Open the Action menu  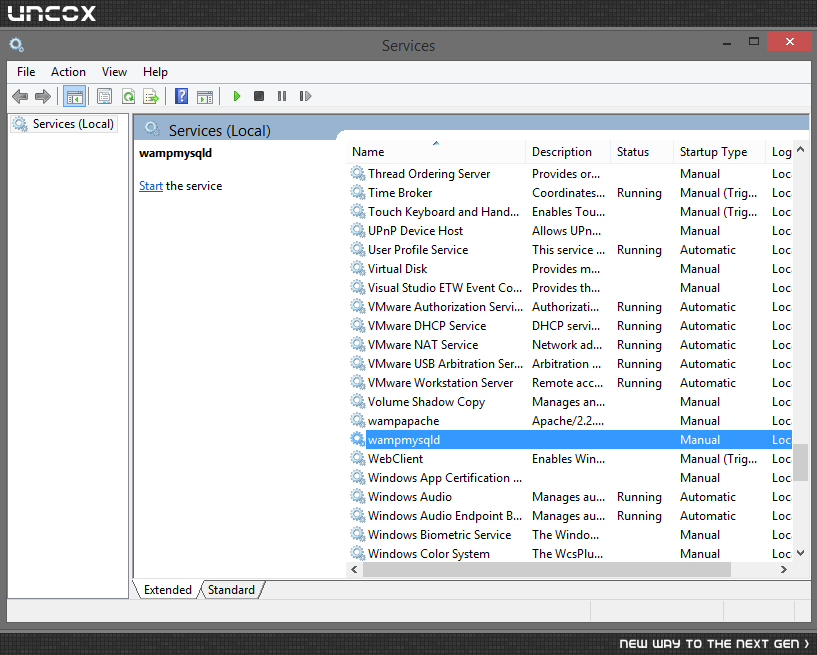click(x=68, y=72)
